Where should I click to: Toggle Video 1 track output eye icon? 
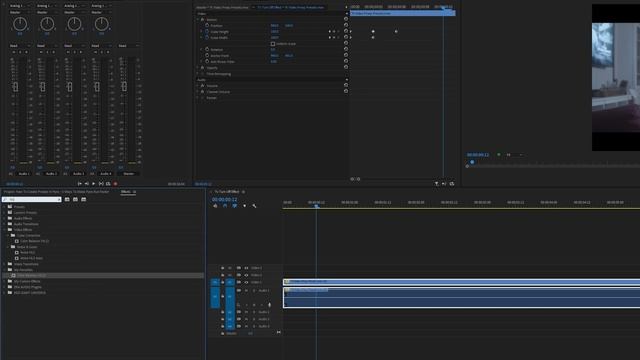pos(246,282)
